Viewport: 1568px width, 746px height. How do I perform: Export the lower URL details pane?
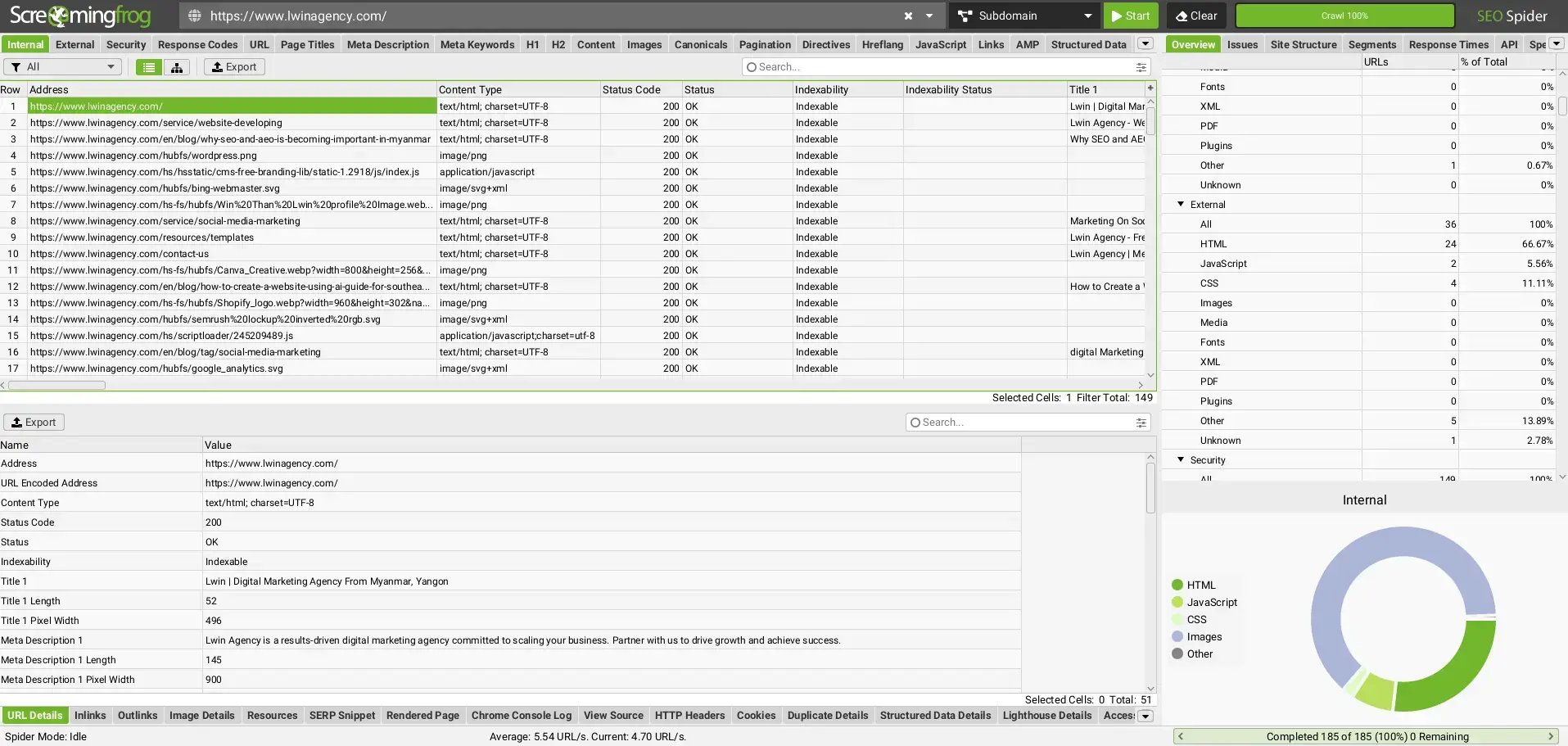click(x=34, y=423)
